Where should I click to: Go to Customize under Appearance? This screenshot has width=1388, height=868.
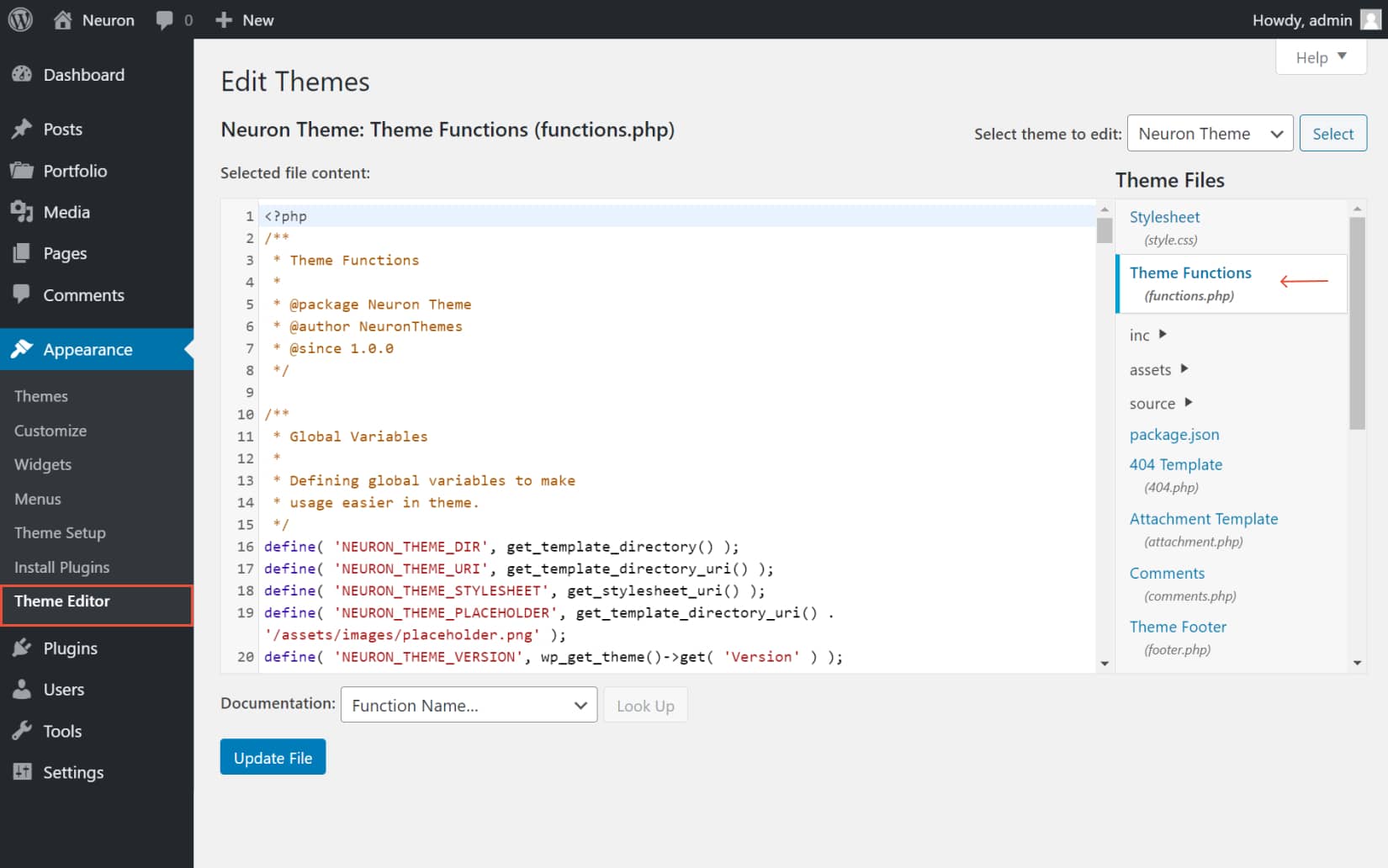click(50, 431)
